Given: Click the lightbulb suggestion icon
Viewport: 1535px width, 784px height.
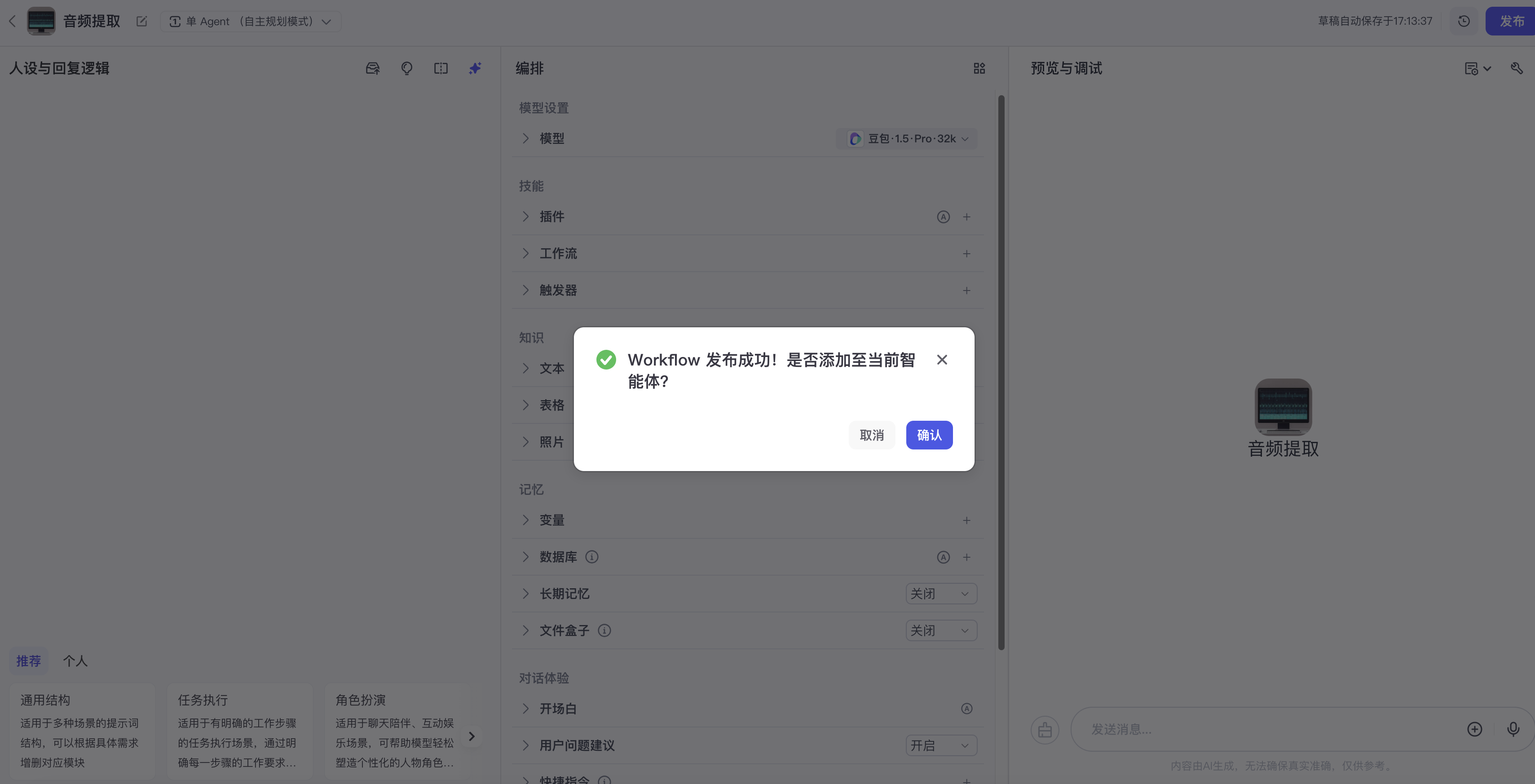Looking at the screenshot, I should click(x=407, y=69).
